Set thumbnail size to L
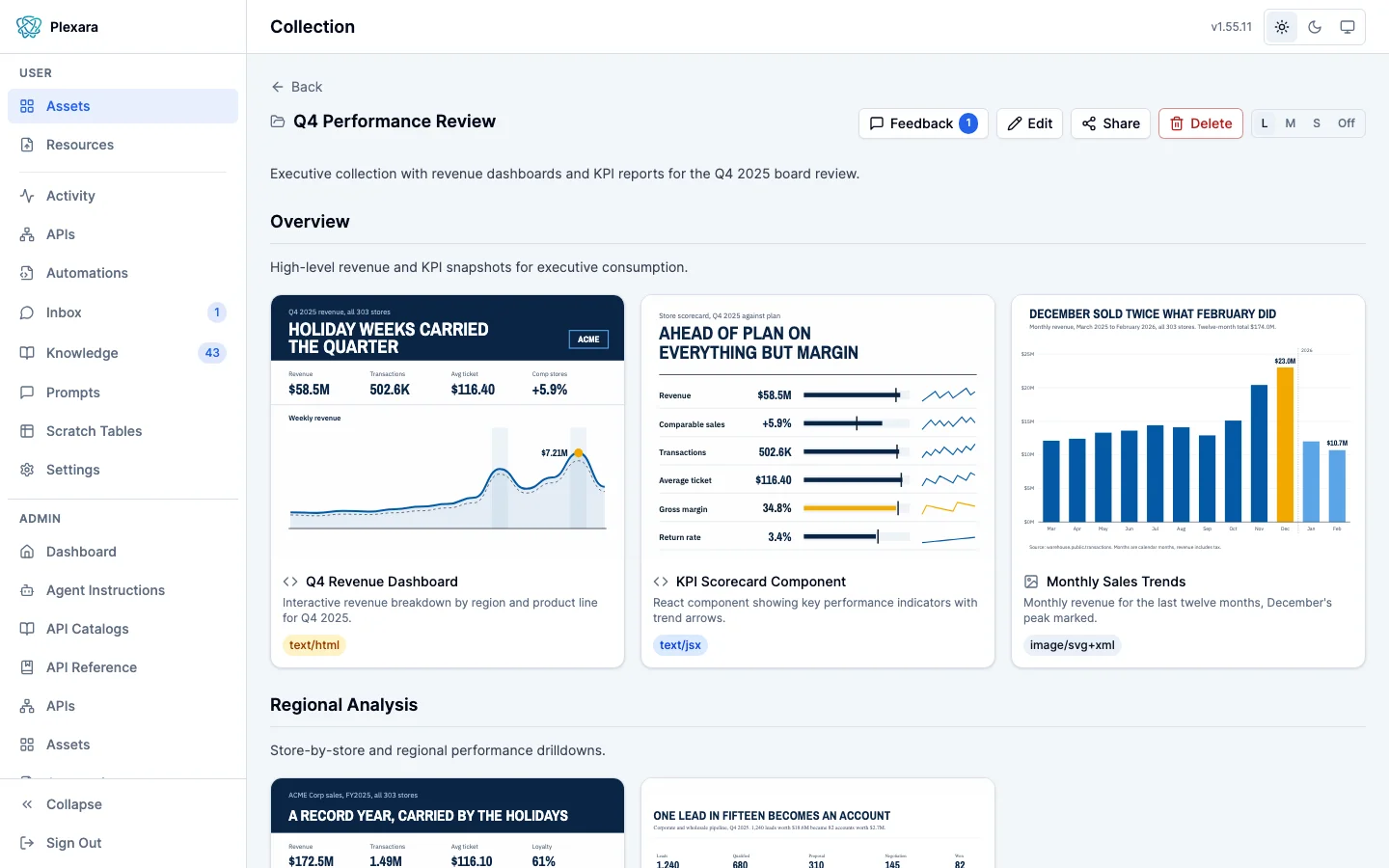This screenshot has width=1389, height=868. (x=1265, y=123)
